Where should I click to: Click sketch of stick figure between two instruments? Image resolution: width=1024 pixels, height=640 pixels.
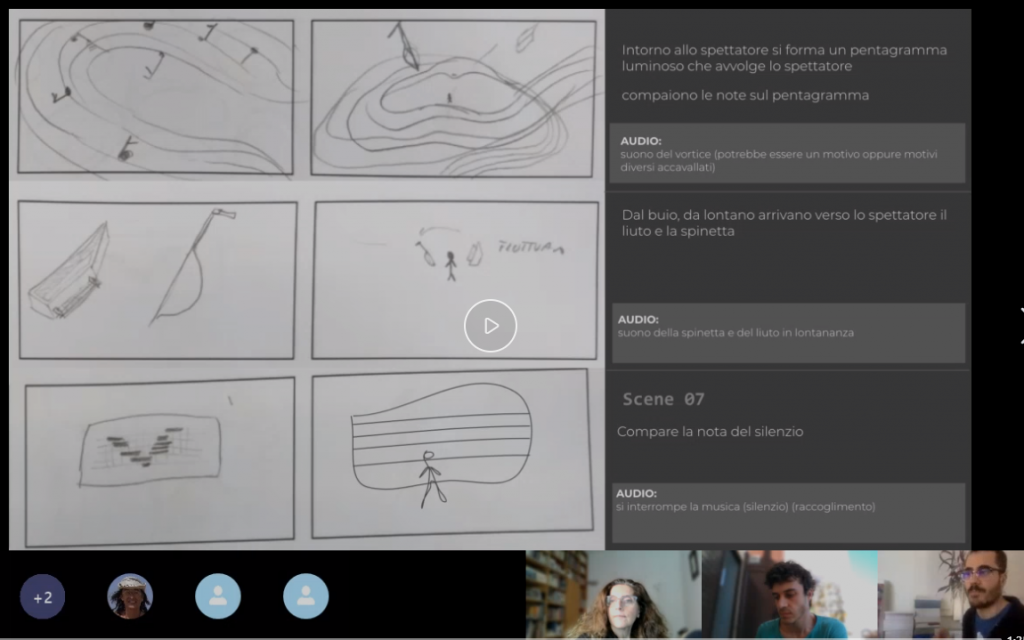click(454, 279)
